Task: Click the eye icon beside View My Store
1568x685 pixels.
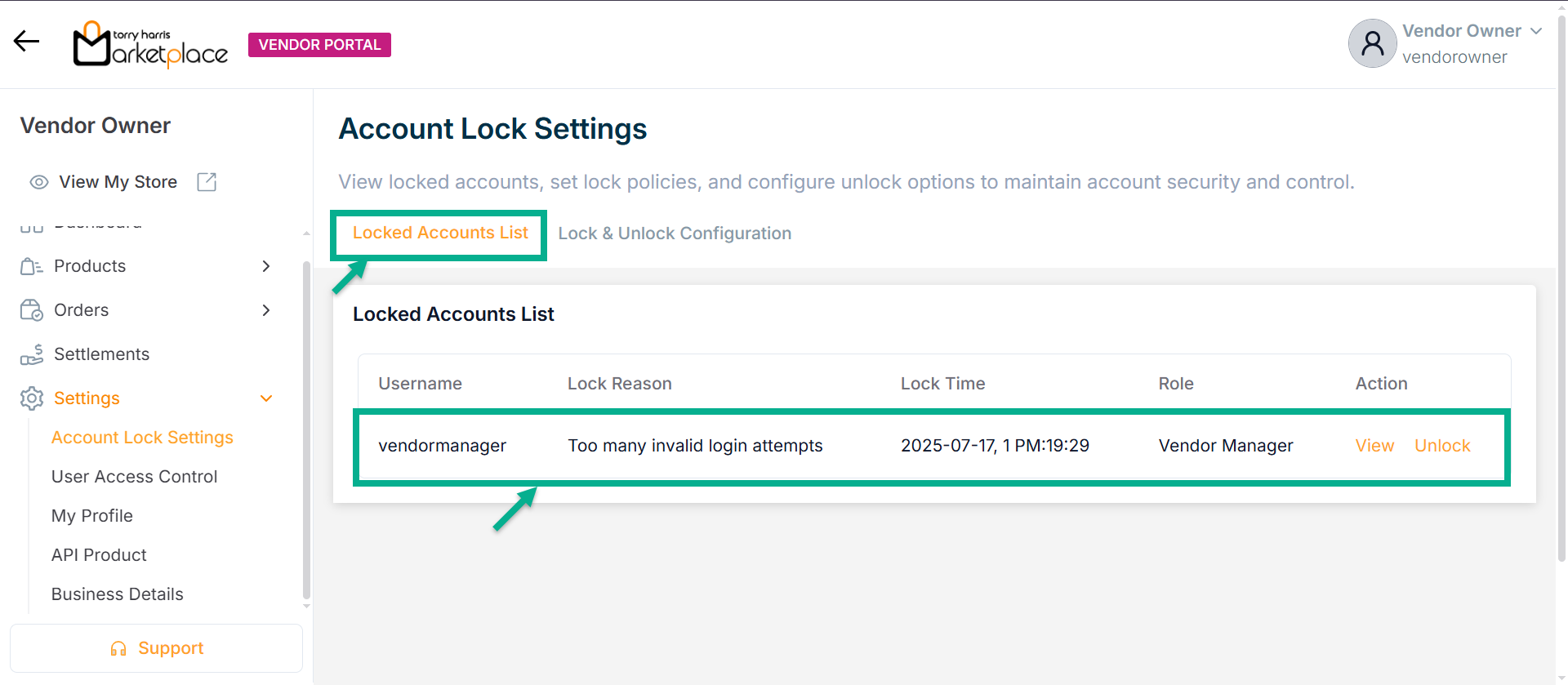Action: pos(38,182)
